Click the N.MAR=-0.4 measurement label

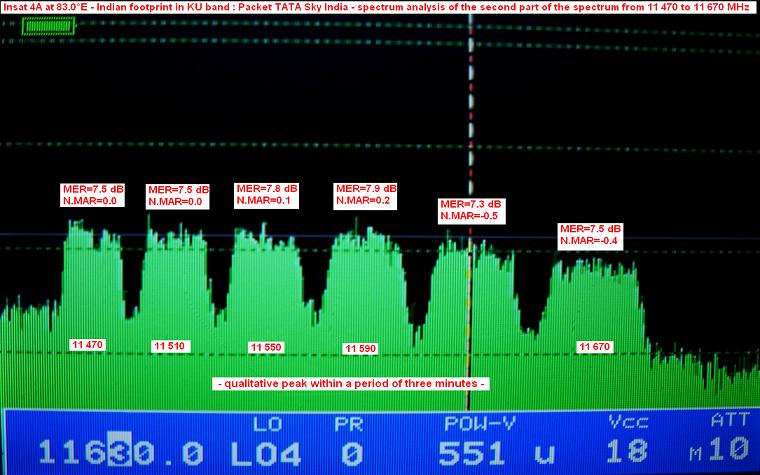591,240
